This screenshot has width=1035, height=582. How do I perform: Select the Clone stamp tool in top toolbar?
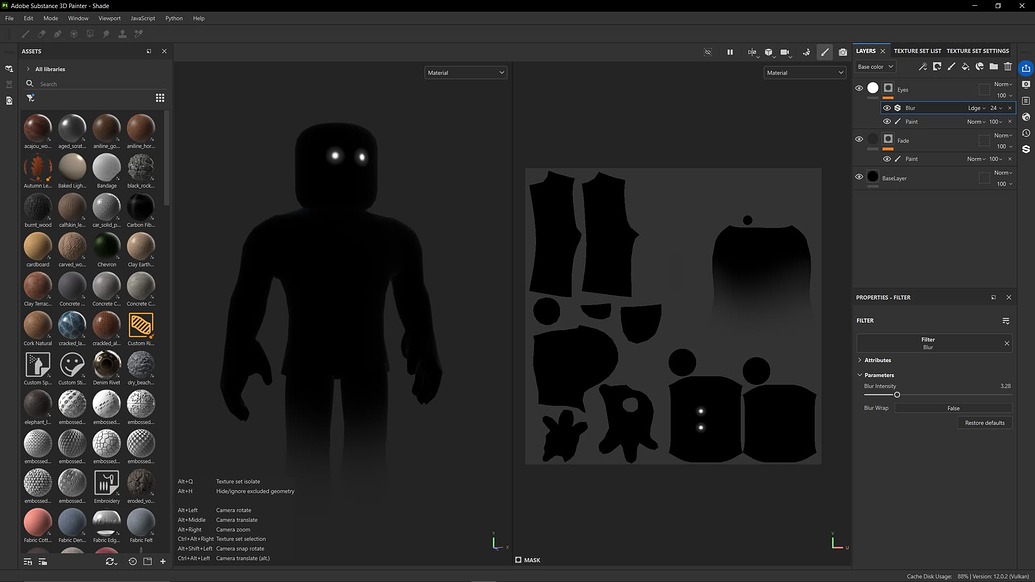click(x=122, y=34)
